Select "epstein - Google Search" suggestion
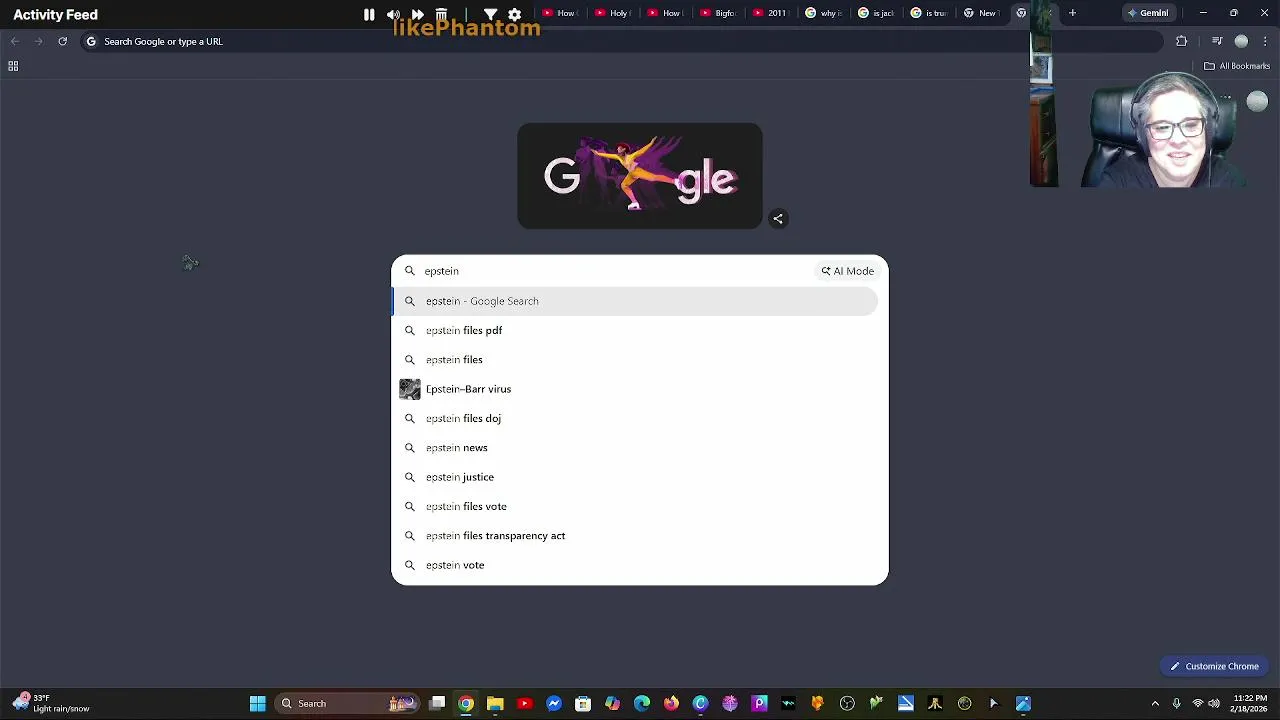1280x720 pixels. point(636,301)
